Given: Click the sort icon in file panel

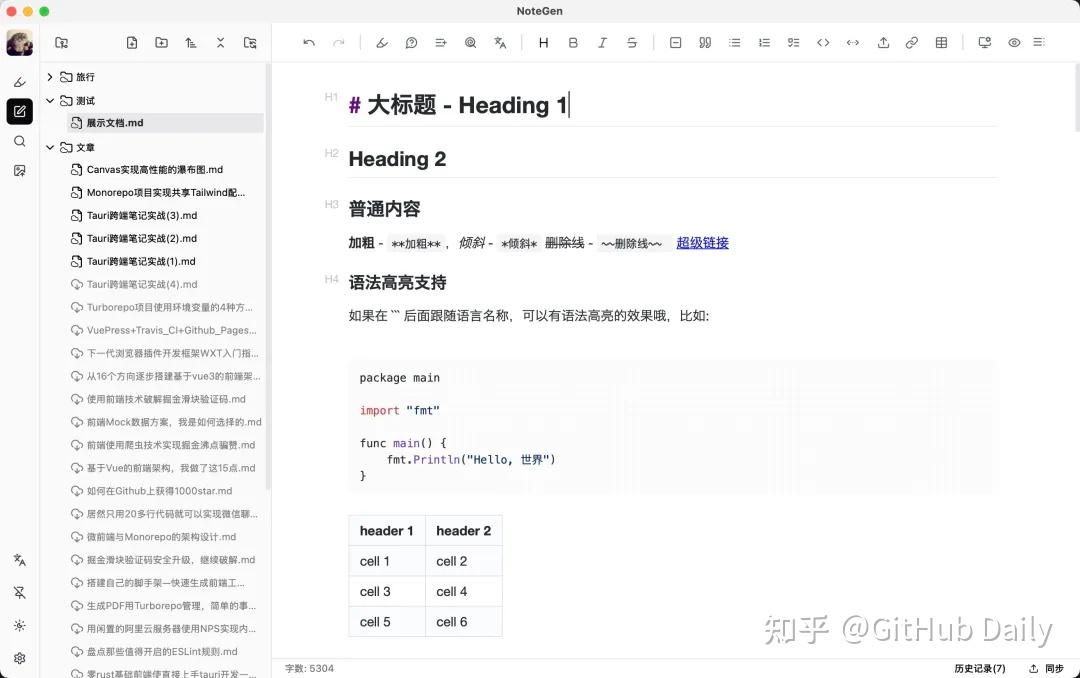Looking at the screenshot, I should (x=191, y=43).
